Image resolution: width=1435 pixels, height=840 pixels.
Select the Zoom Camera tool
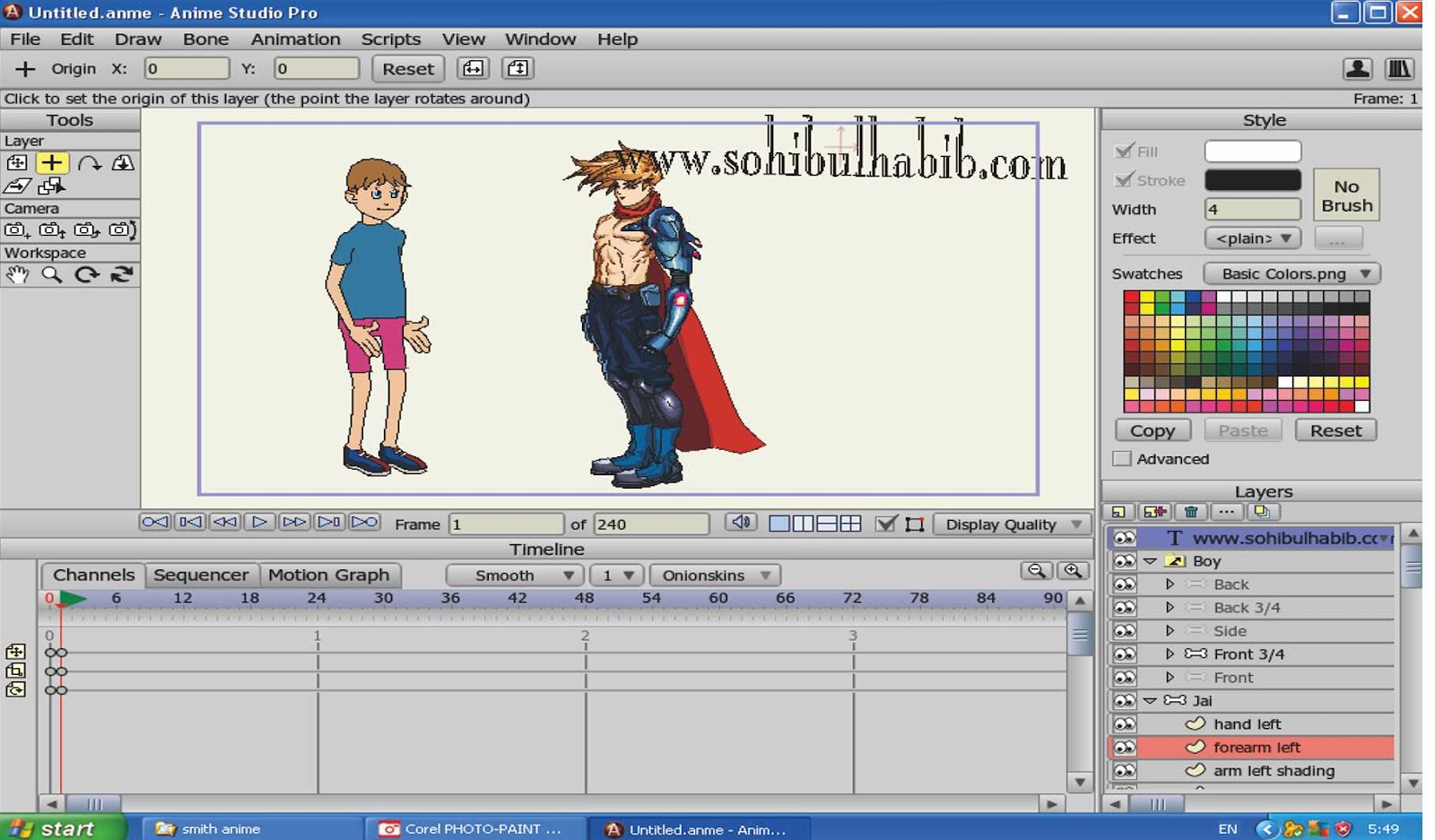pyautogui.click(x=52, y=230)
